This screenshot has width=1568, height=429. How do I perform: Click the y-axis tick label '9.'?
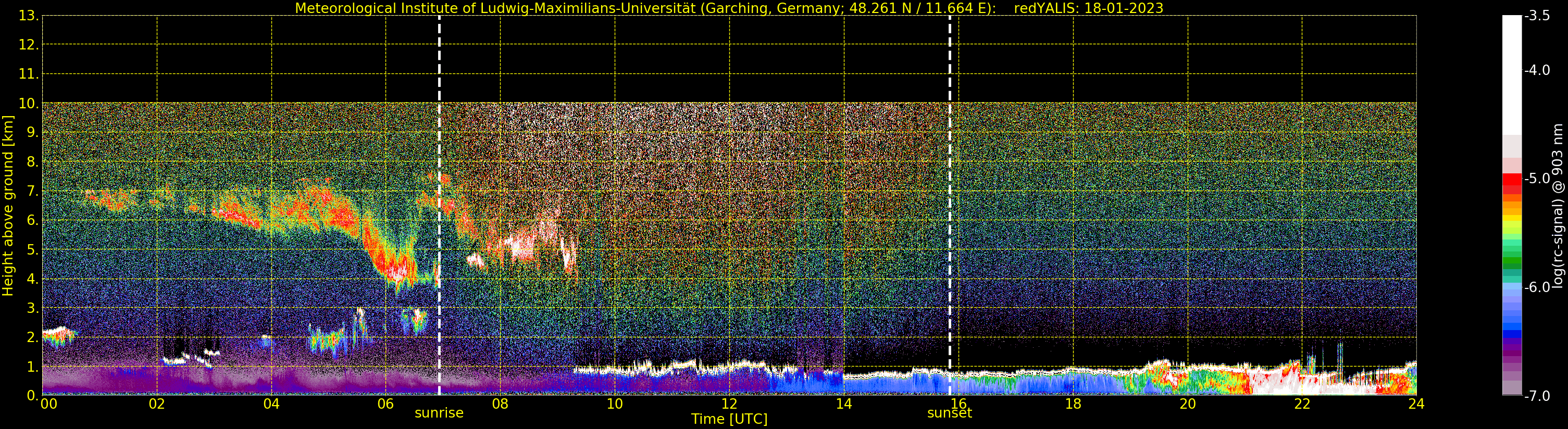point(33,133)
